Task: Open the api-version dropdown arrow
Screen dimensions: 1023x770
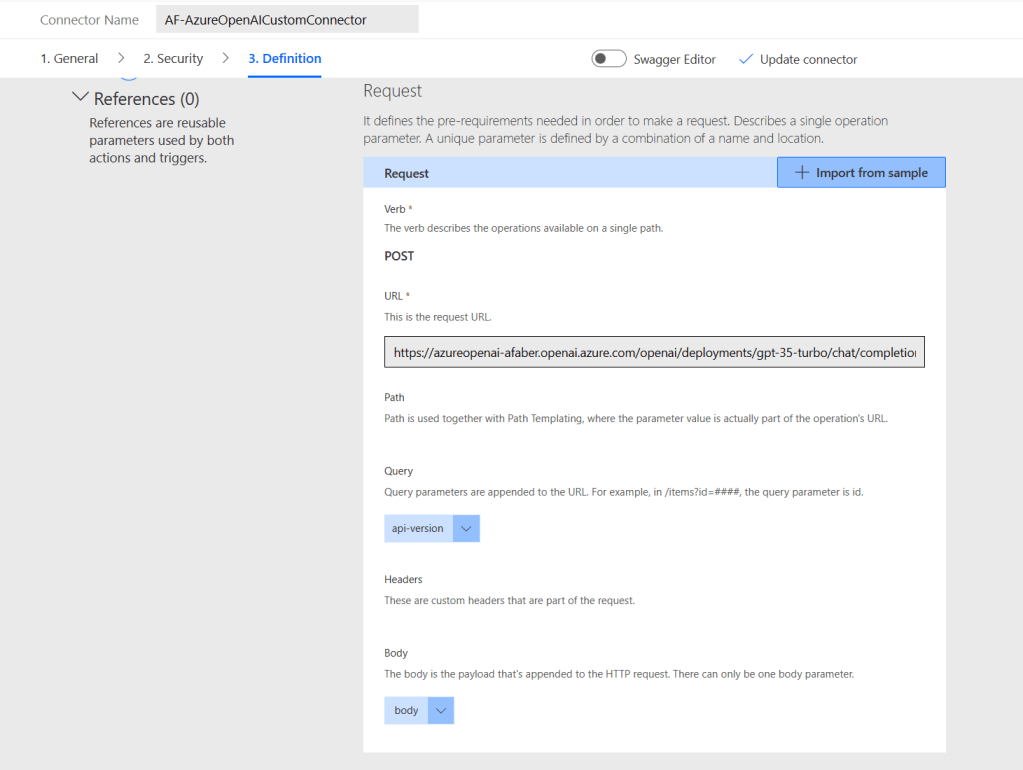Action: (466, 529)
